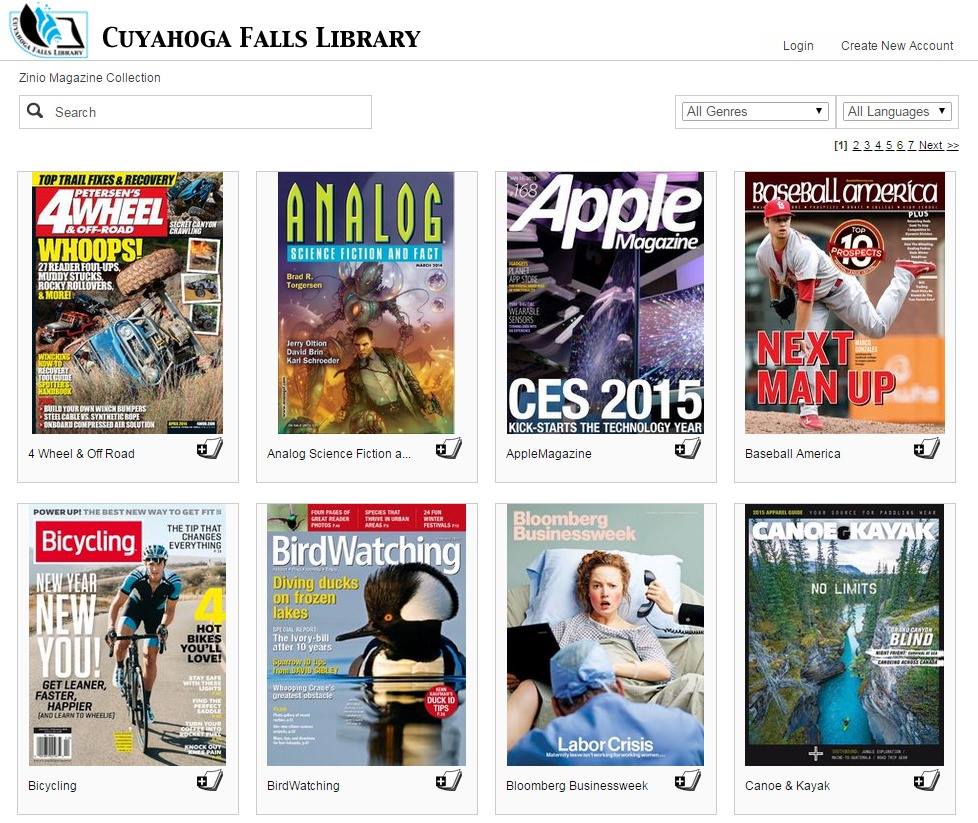Viewport: 978px width, 823px height.
Task: Go to page 7
Action: click(x=911, y=145)
